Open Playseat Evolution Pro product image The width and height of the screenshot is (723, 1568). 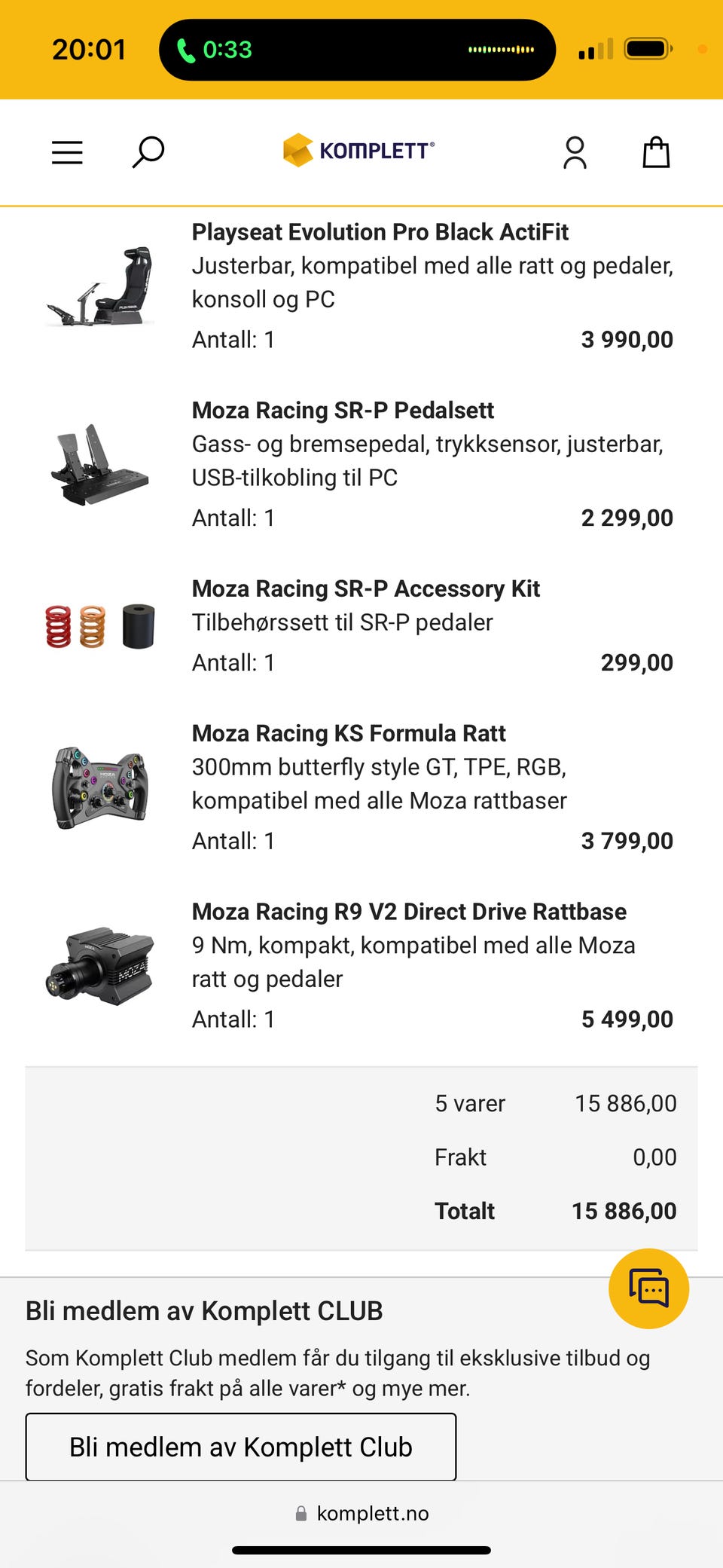point(100,286)
